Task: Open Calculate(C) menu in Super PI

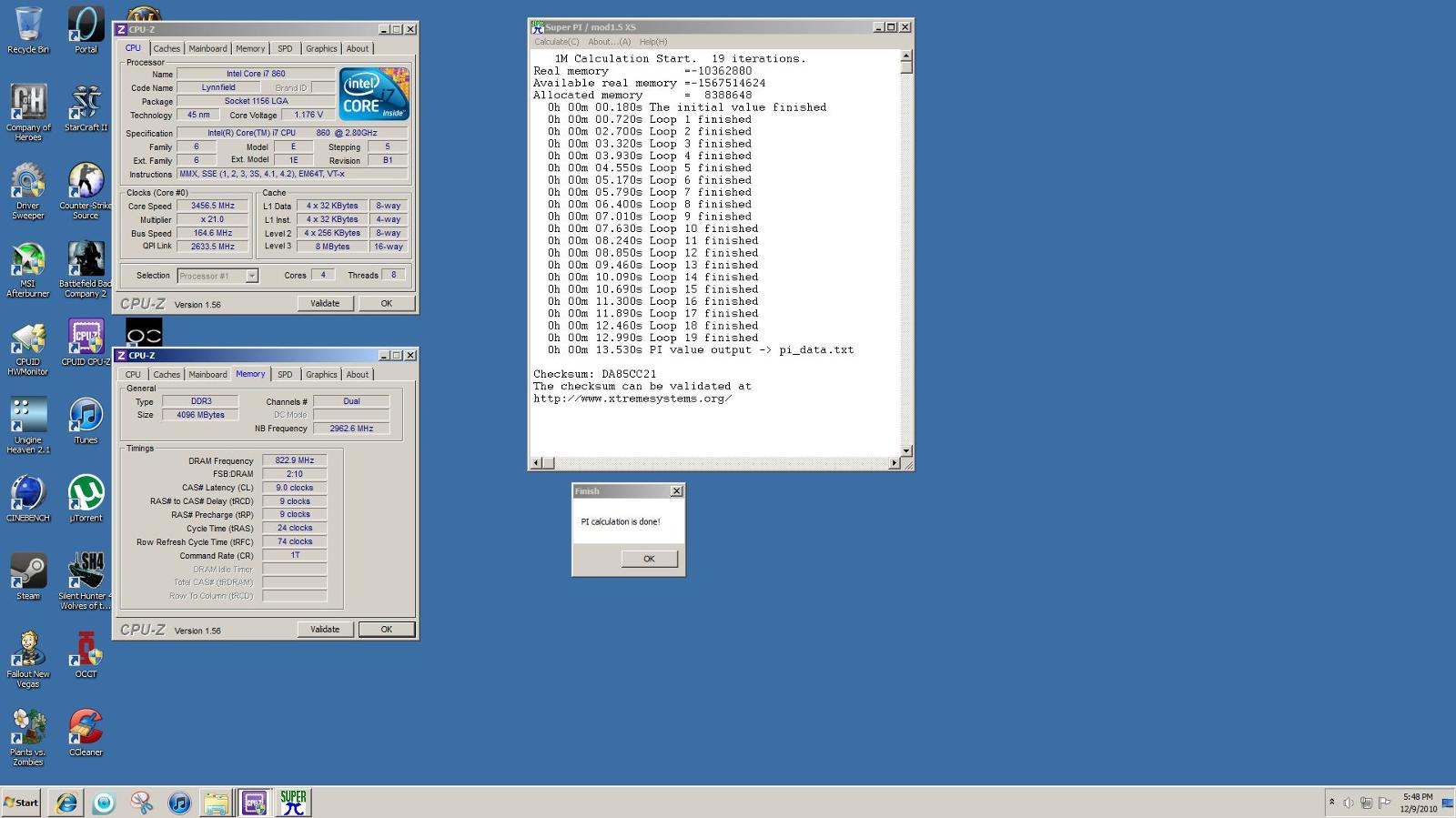Action: coord(556,42)
